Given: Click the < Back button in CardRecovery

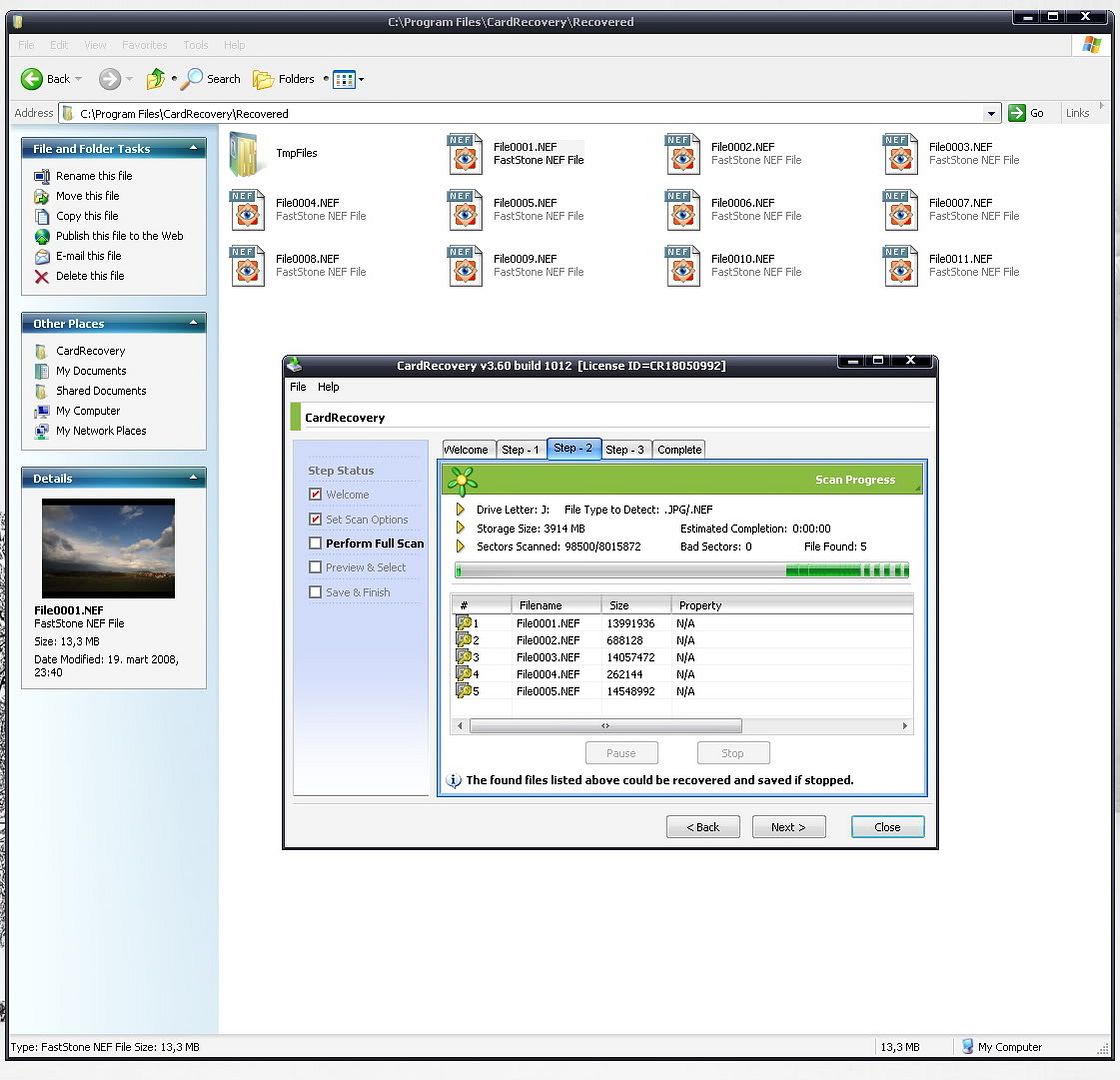Looking at the screenshot, I should (x=703, y=827).
